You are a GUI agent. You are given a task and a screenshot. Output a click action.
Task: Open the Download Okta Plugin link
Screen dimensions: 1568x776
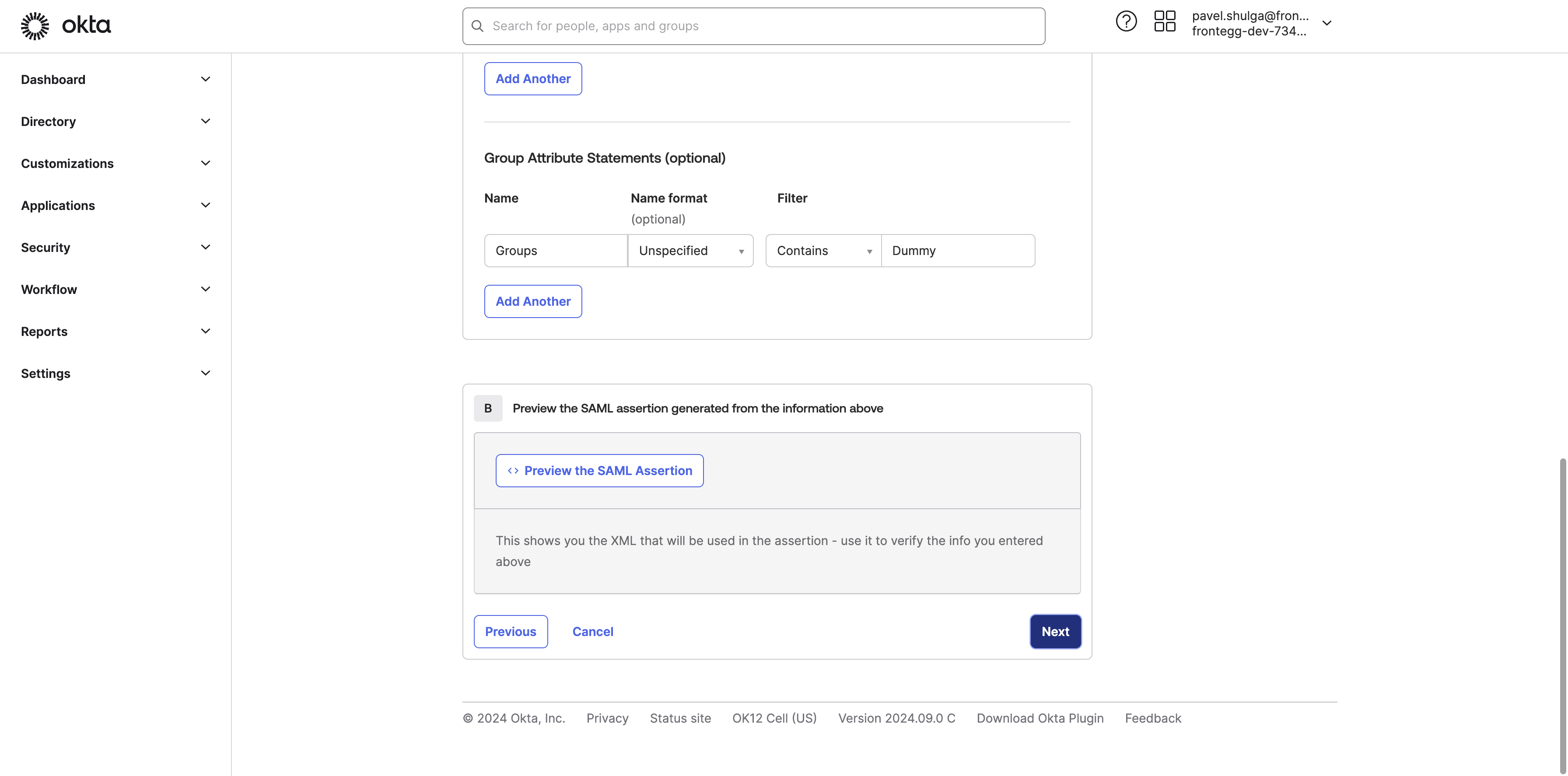(1040, 718)
